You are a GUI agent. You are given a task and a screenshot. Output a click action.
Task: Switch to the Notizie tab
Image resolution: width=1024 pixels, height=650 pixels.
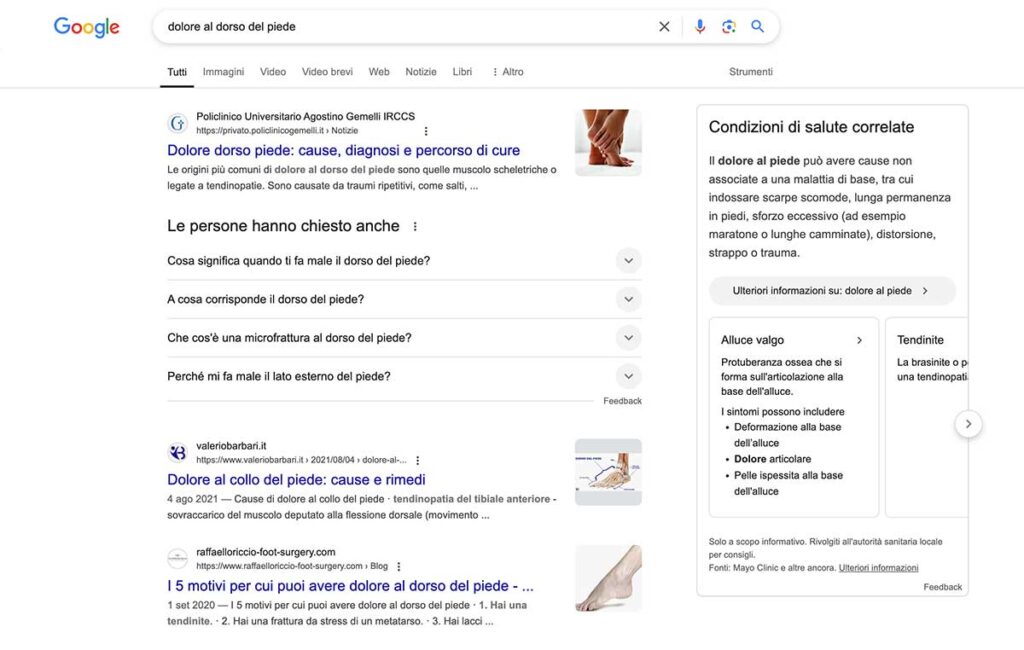[420, 72]
